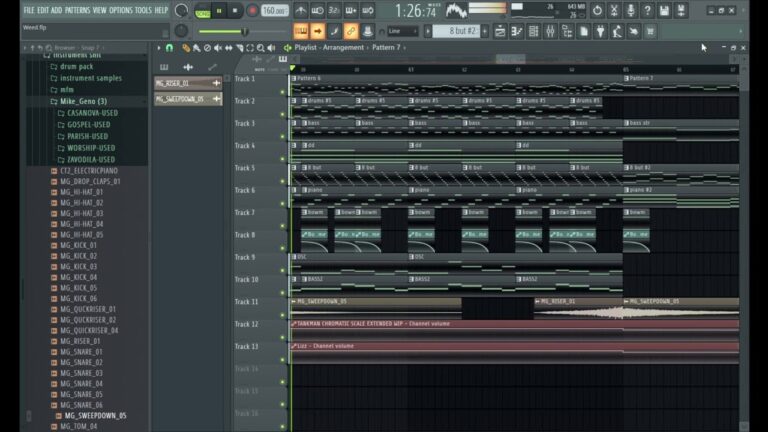The width and height of the screenshot is (768, 432).
Task: Open the VIEW menu
Action: [99, 10]
